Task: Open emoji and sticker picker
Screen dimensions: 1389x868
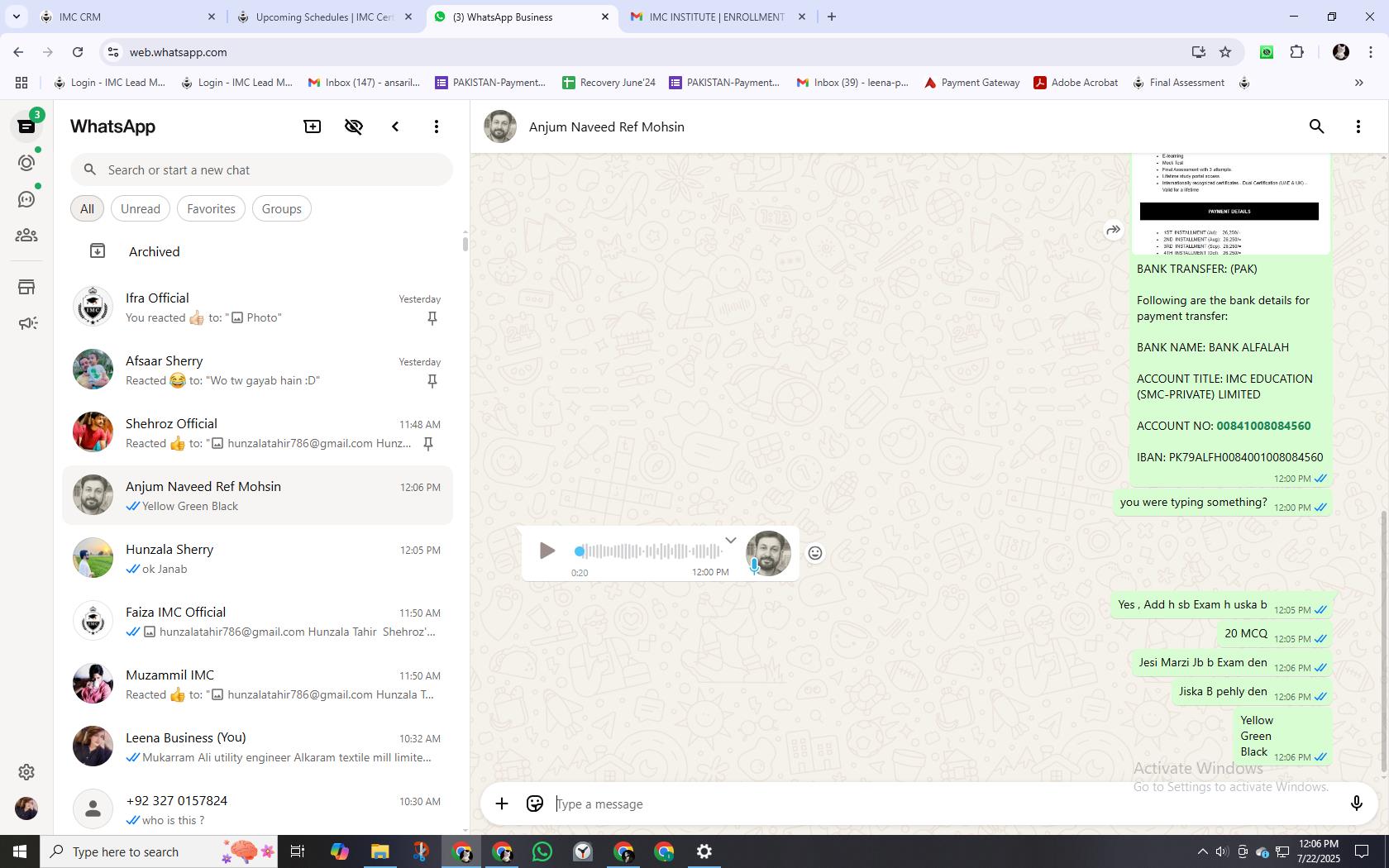Action: click(535, 804)
